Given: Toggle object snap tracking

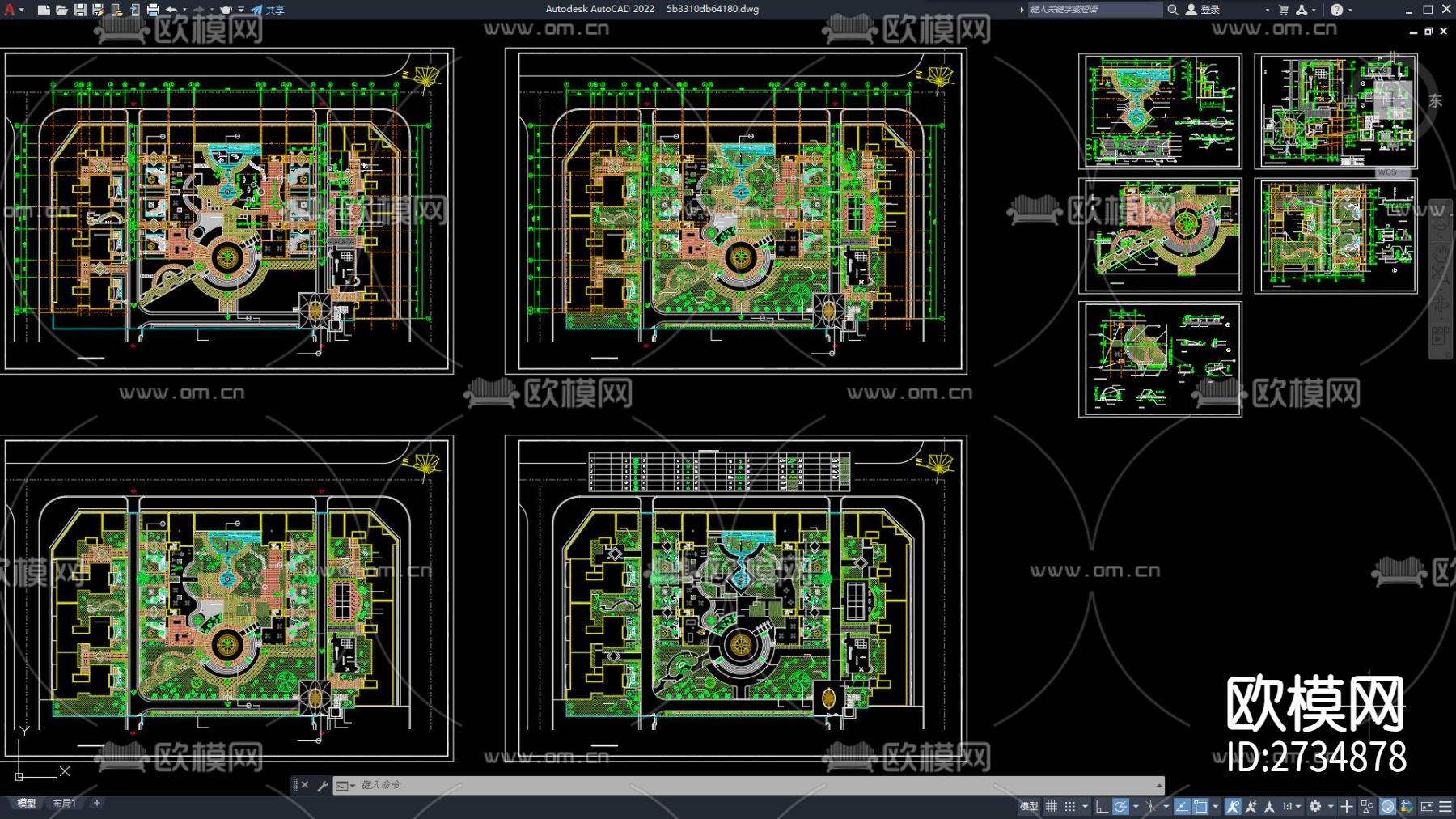Looking at the screenshot, I should coord(1183,806).
